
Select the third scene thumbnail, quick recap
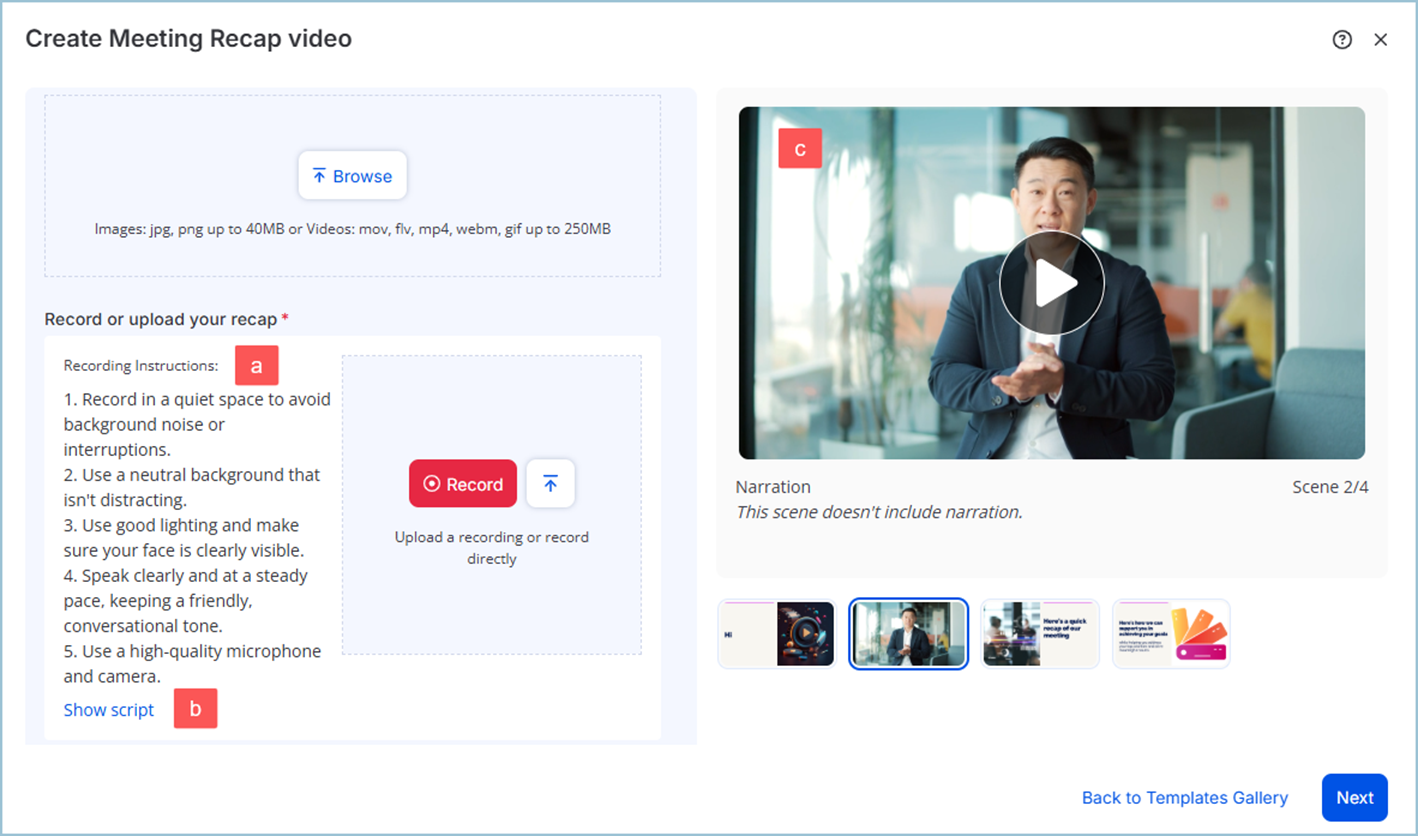click(x=1040, y=634)
